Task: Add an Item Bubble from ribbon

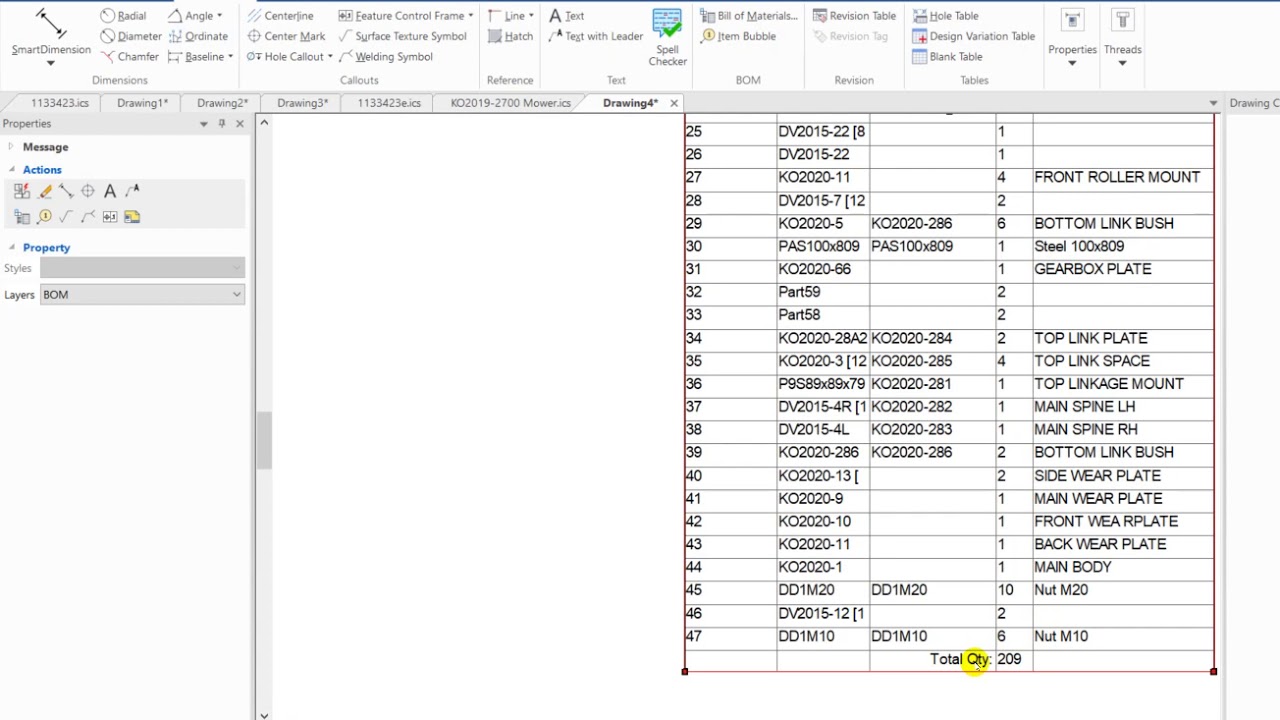Action: click(x=738, y=36)
